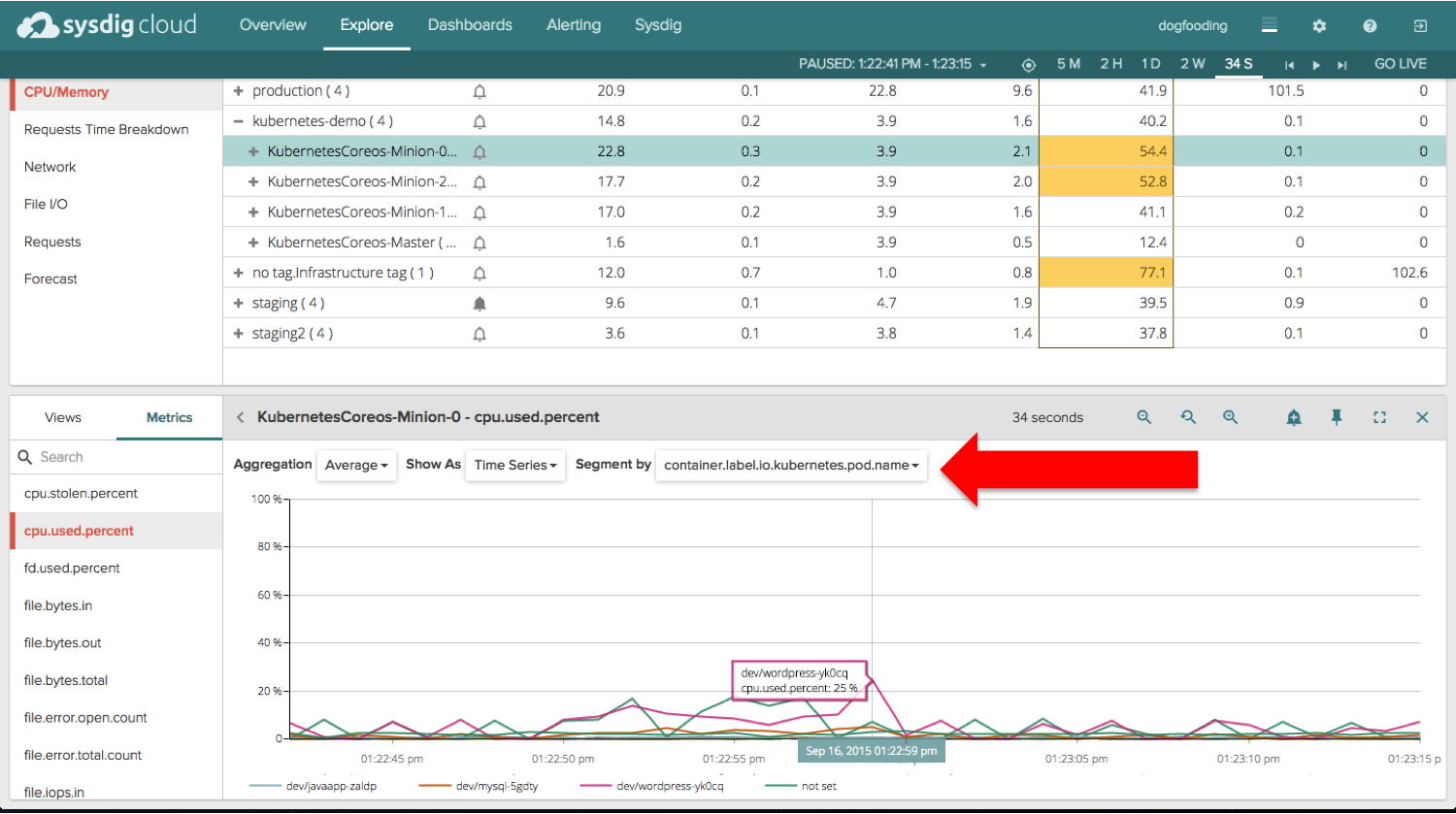Toggle alert bell for KubernetesCoreos-Master
1456x814 pixels.
coord(480,243)
